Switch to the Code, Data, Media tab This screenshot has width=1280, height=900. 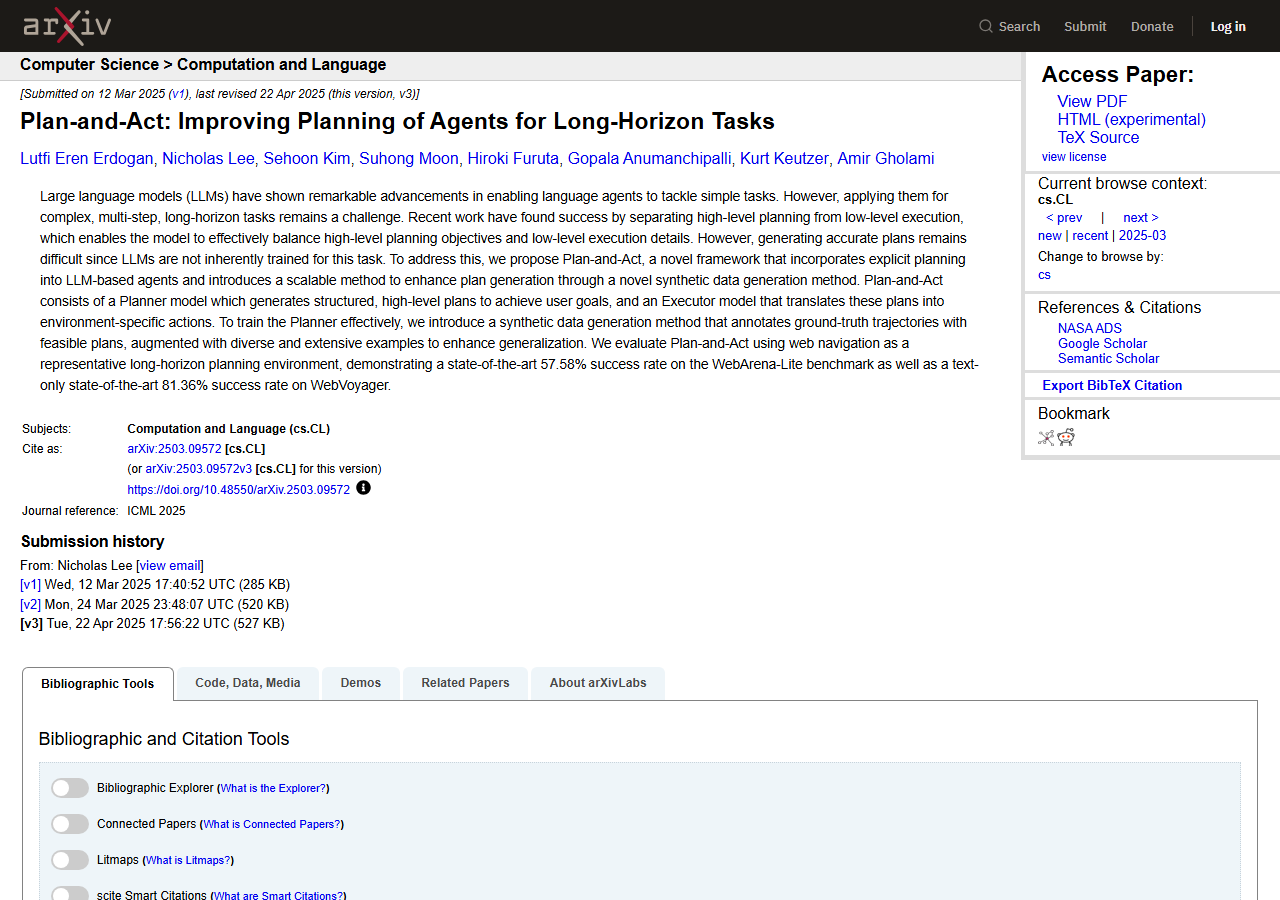coord(248,683)
